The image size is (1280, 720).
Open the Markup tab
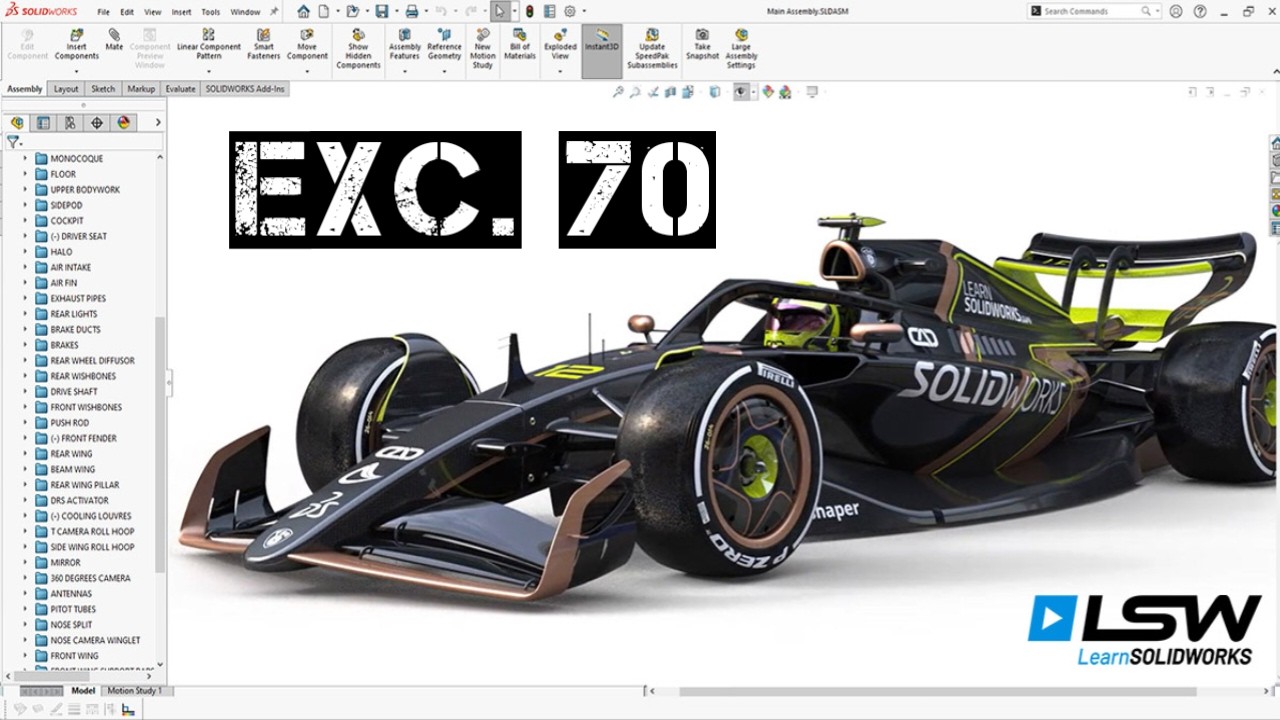(141, 89)
